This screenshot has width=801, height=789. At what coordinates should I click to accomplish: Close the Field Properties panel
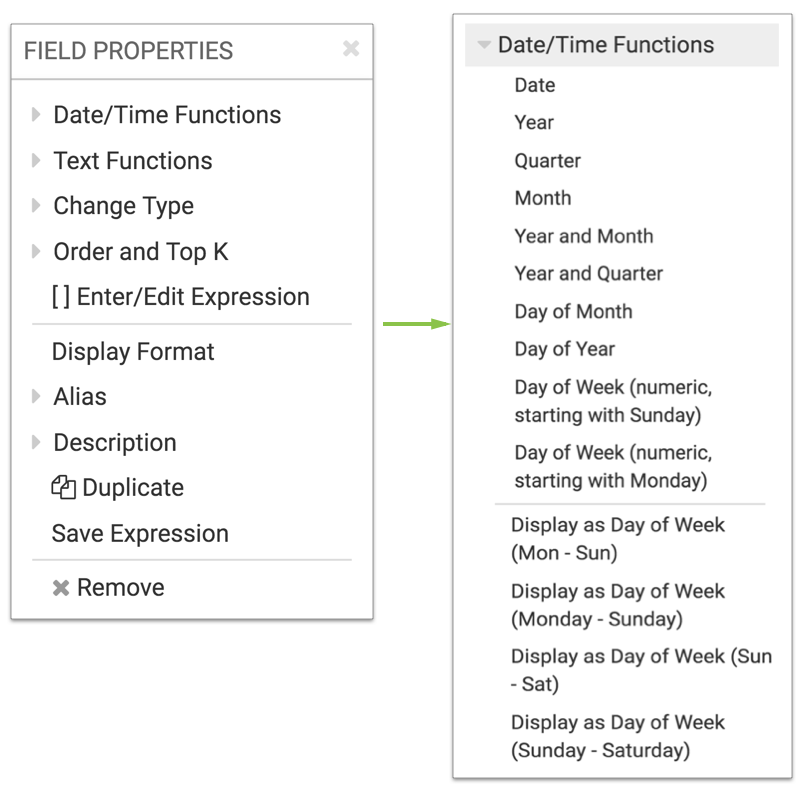tap(350, 49)
